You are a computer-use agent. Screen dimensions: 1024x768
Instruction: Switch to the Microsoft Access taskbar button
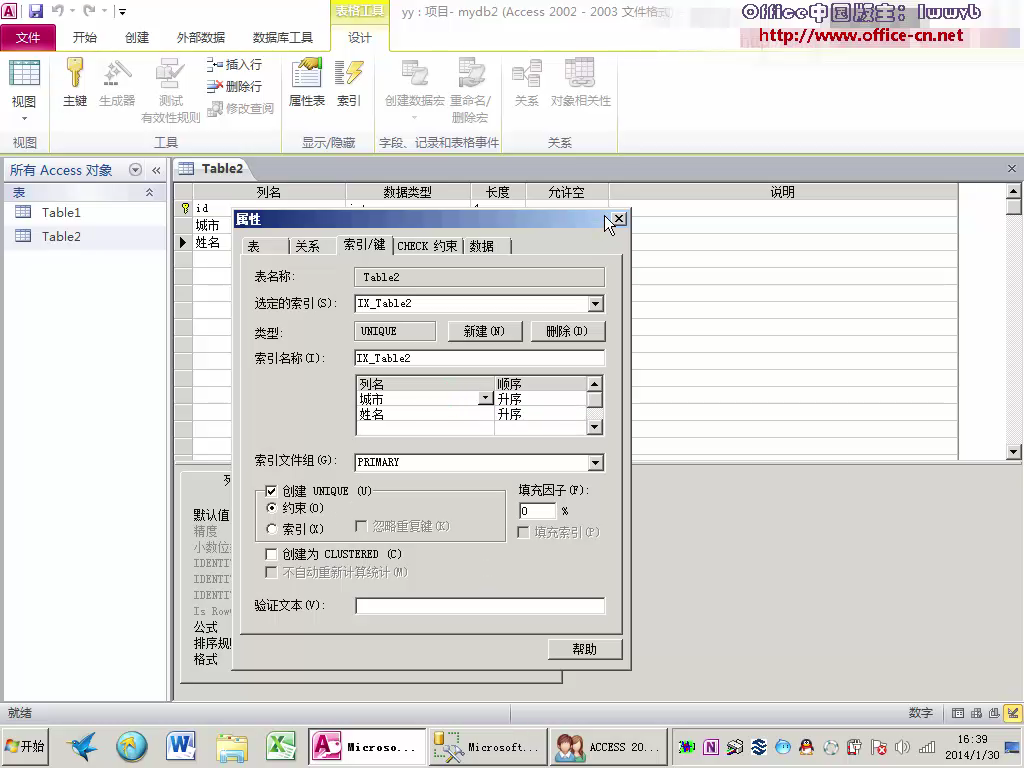(x=366, y=746)
